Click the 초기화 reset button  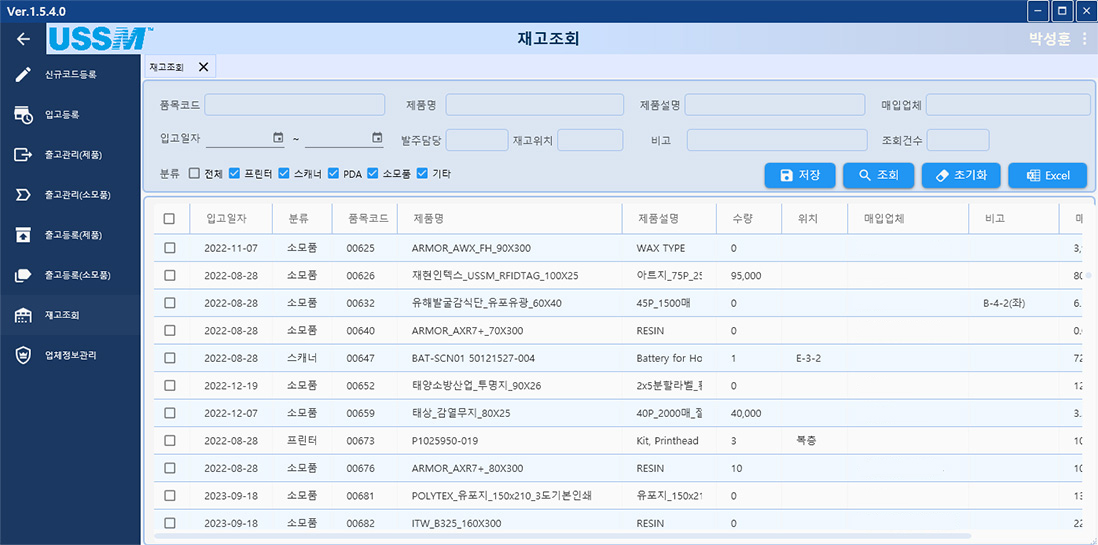(961, 176)
